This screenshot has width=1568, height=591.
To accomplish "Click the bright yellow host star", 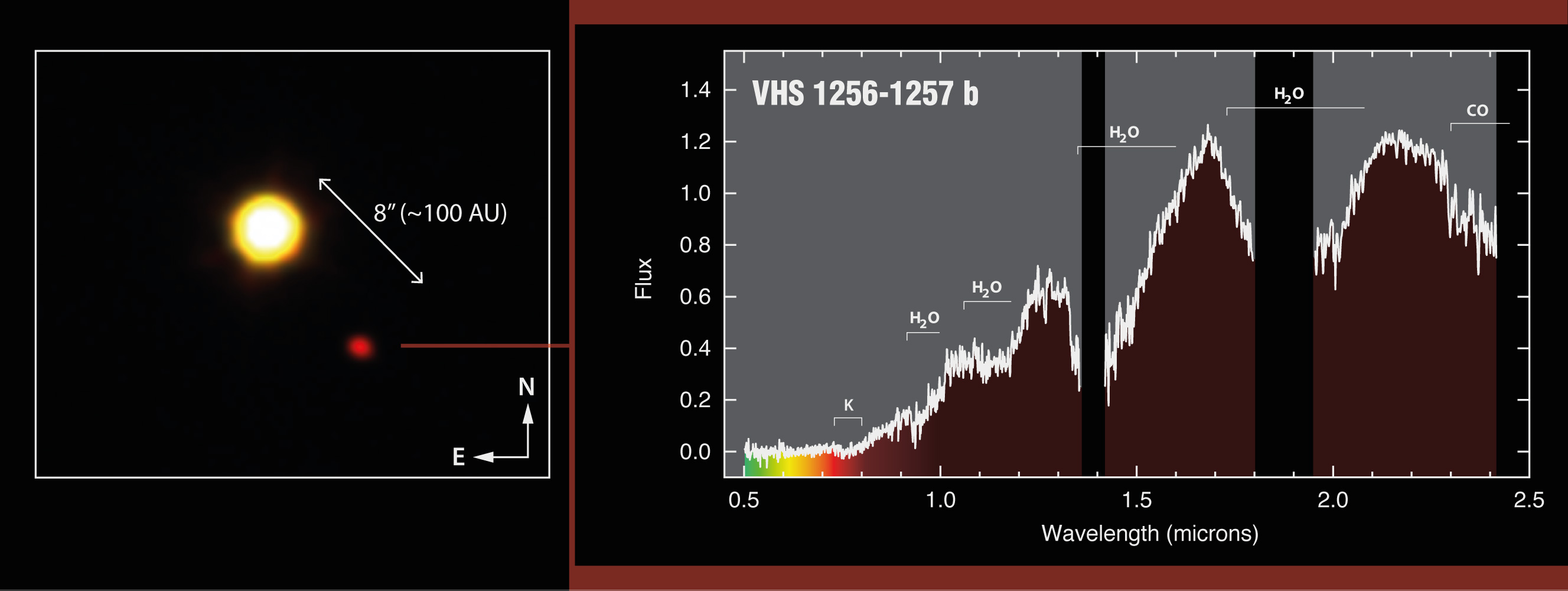I will coord(266,229).
